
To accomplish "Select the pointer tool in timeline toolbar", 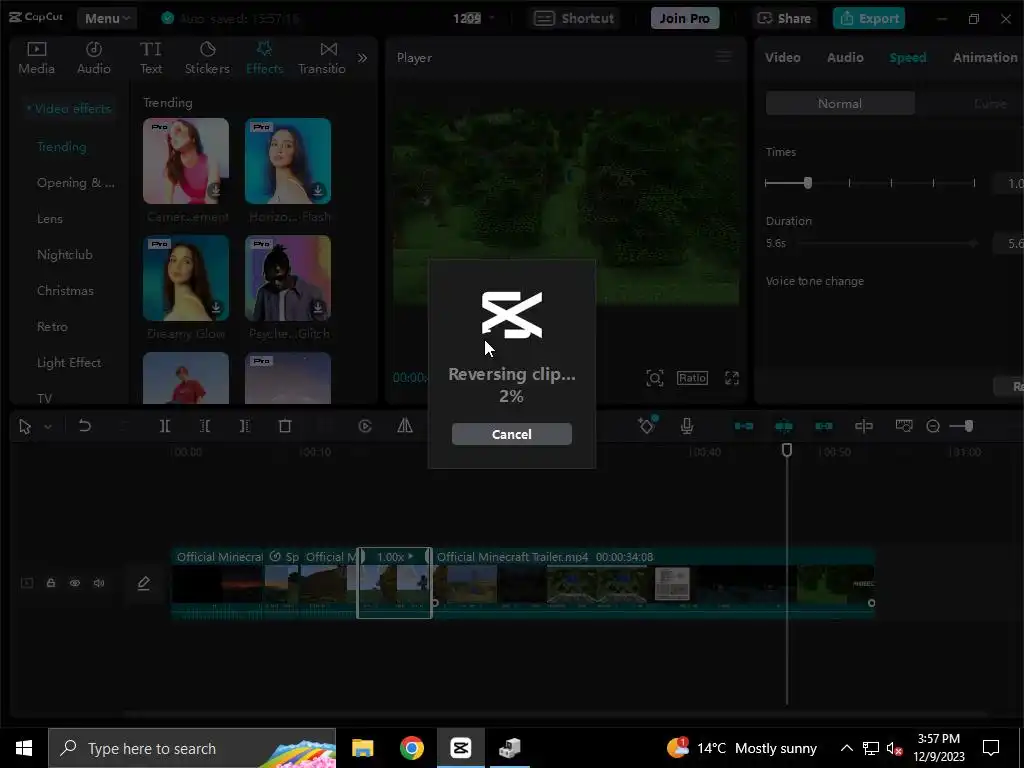I will pos(25,426).
